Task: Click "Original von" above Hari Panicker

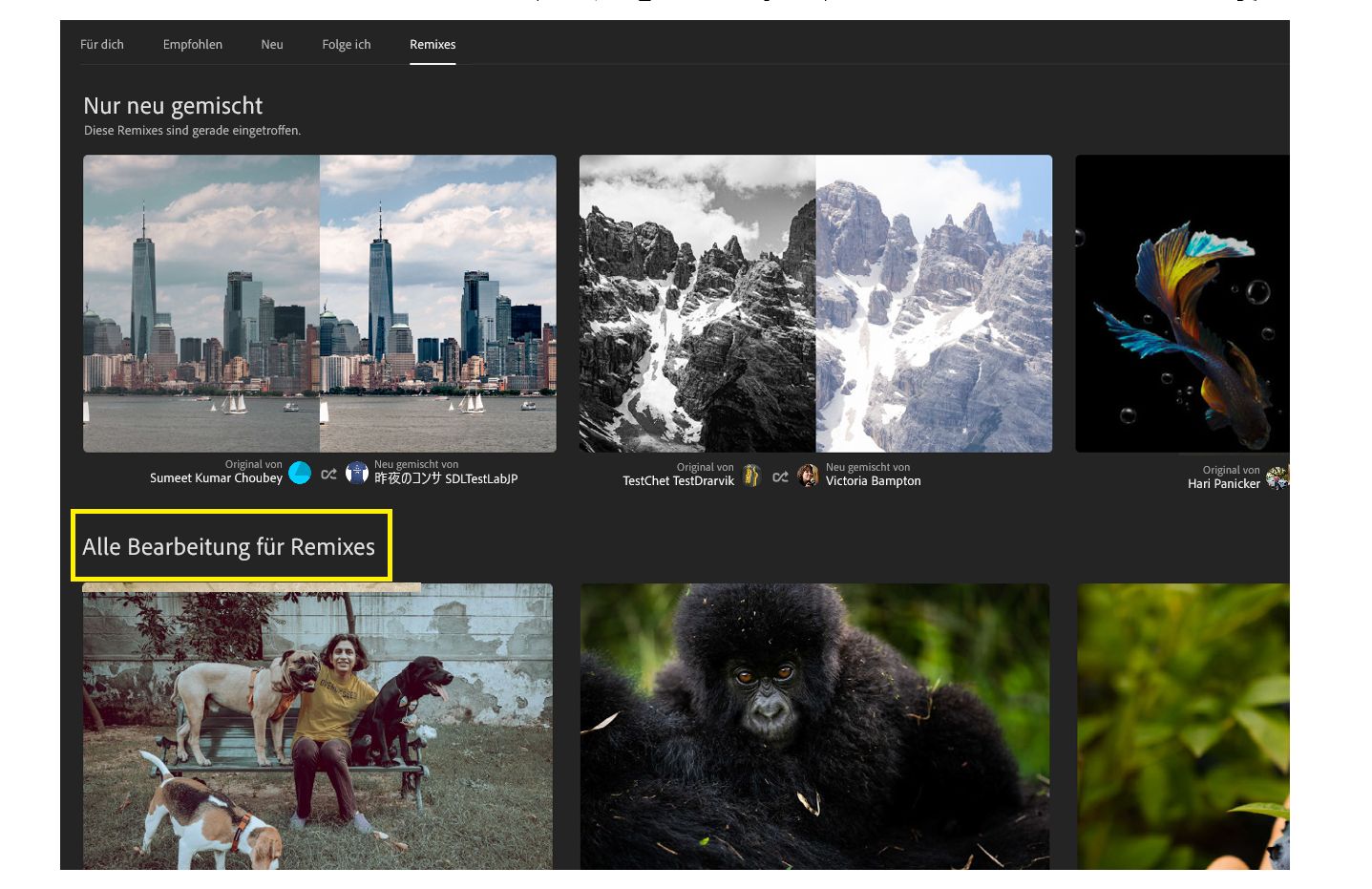Action: [x=1232, y=471]
